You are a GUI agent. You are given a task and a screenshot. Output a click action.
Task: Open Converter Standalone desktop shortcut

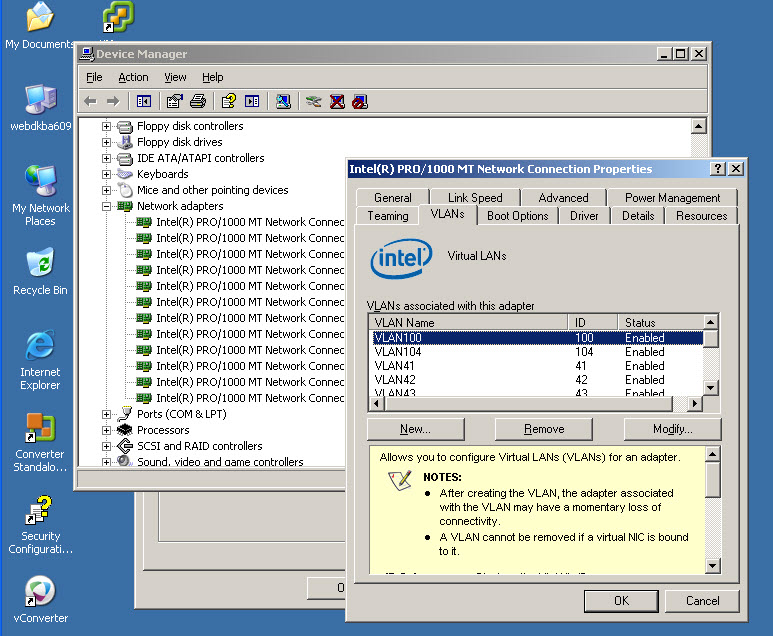pyautogui.click(x=40, y=443)
